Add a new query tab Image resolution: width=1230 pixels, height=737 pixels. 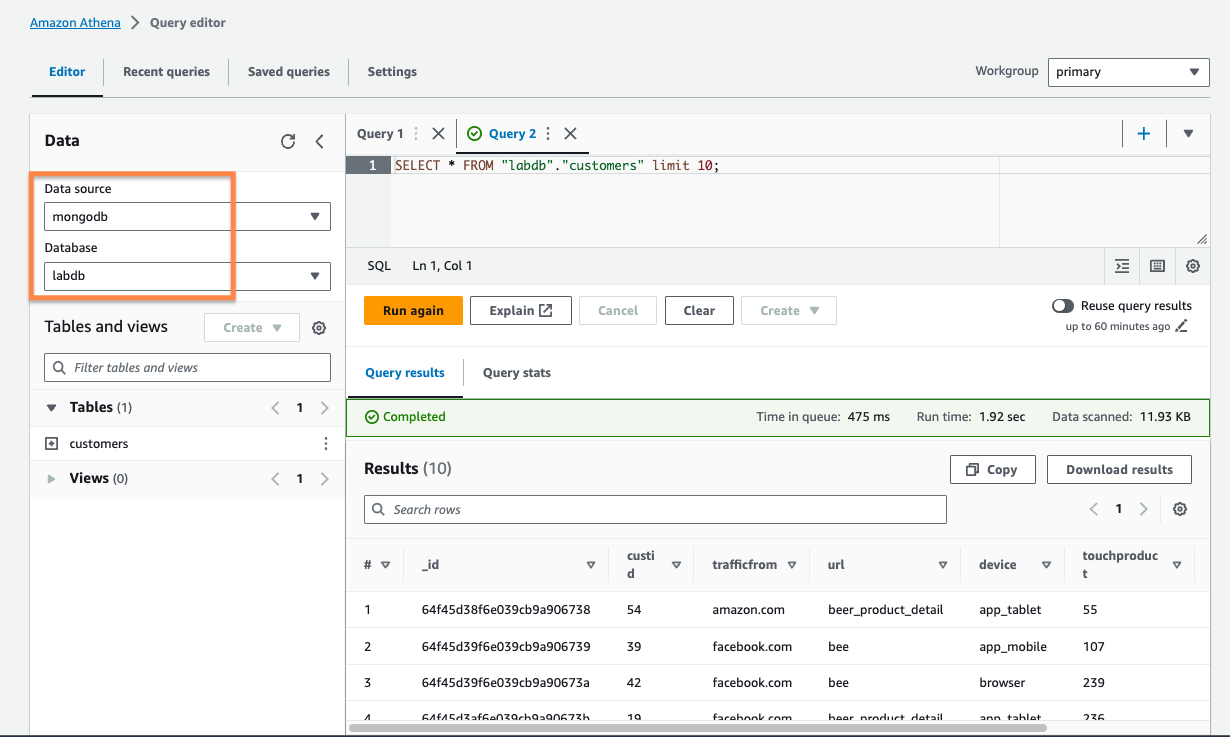(x=1144, y=133)
